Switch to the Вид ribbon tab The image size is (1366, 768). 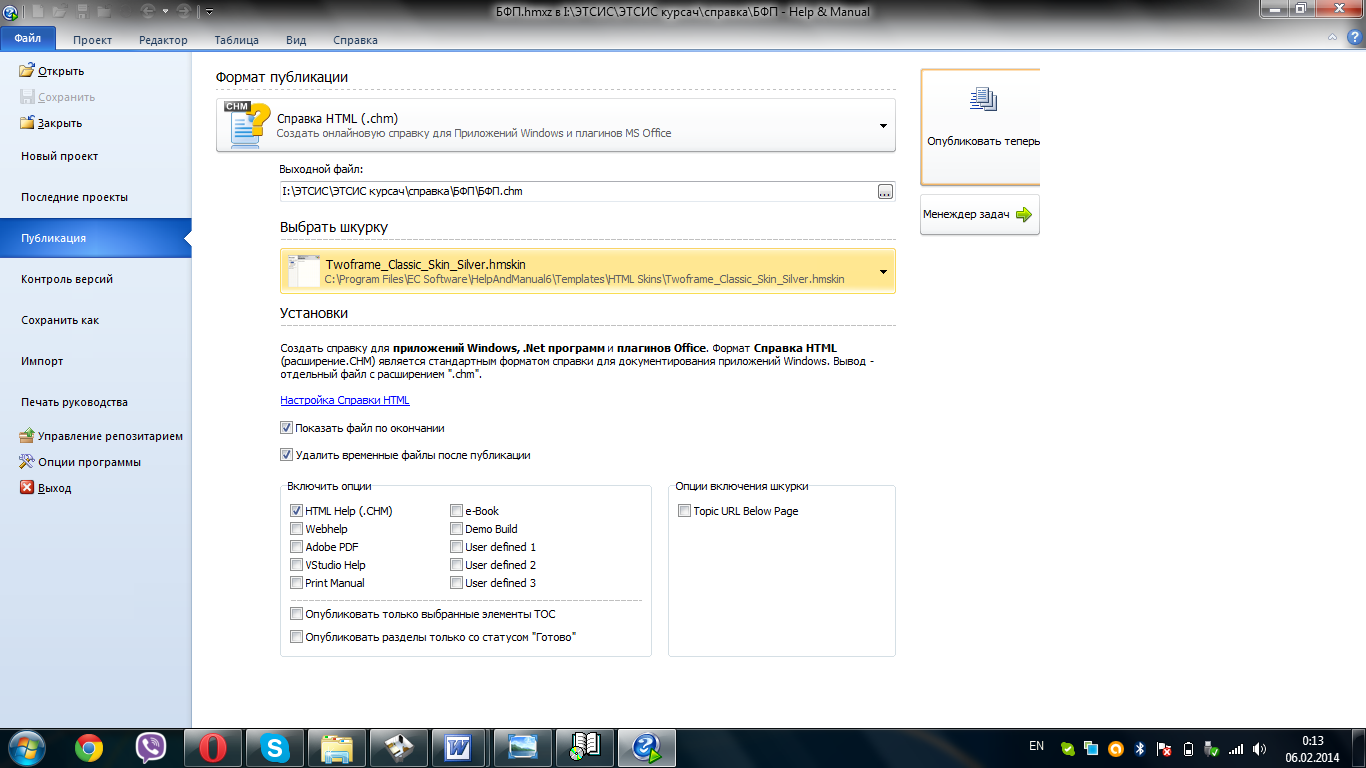[x=296, y=40]
